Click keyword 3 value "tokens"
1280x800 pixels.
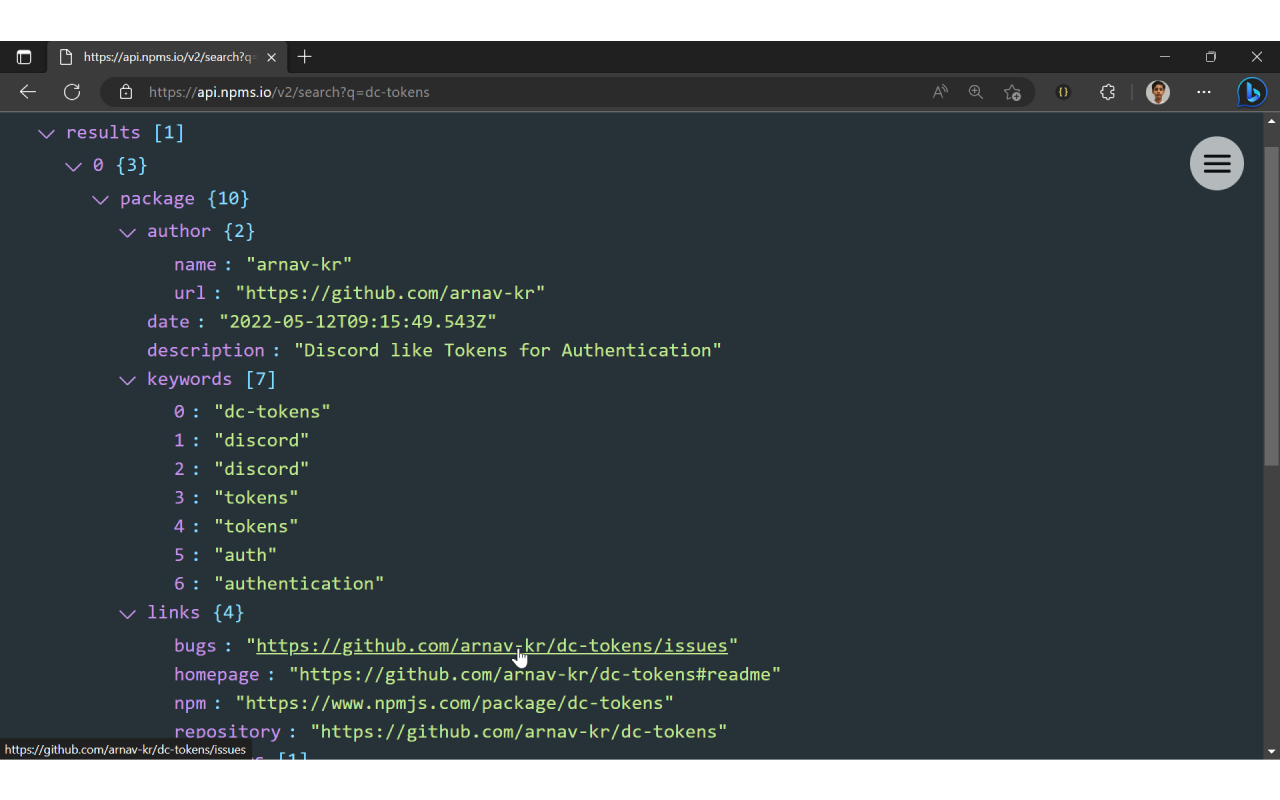256,498
